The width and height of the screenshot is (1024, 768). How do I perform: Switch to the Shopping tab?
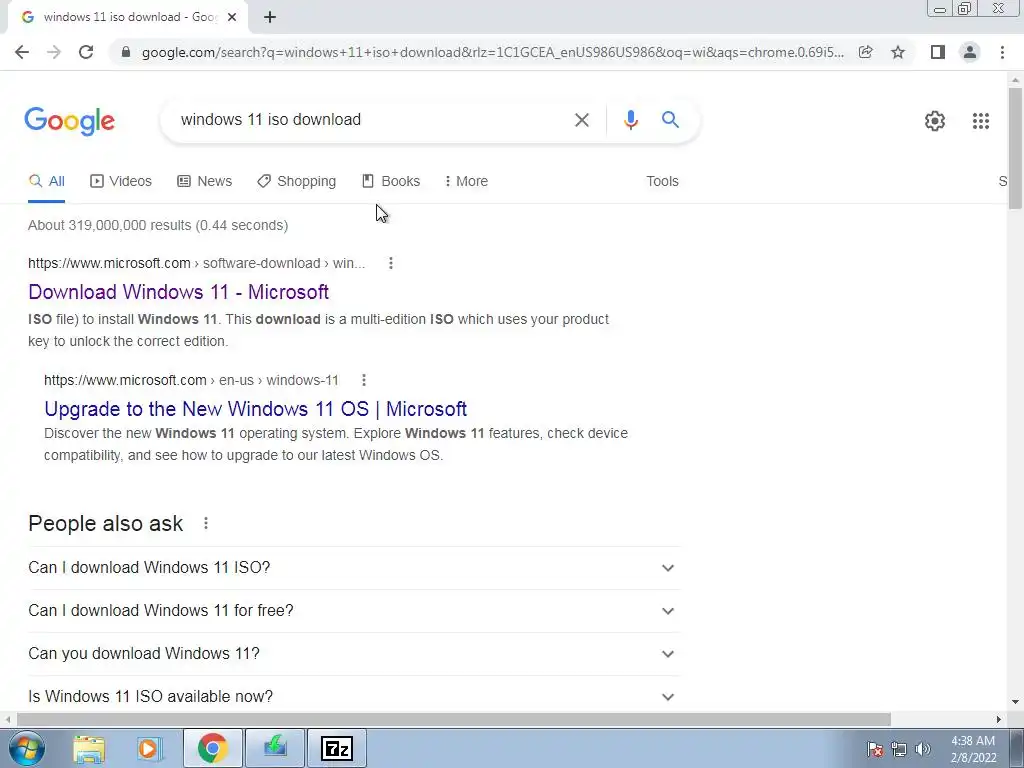coord(296,182)
